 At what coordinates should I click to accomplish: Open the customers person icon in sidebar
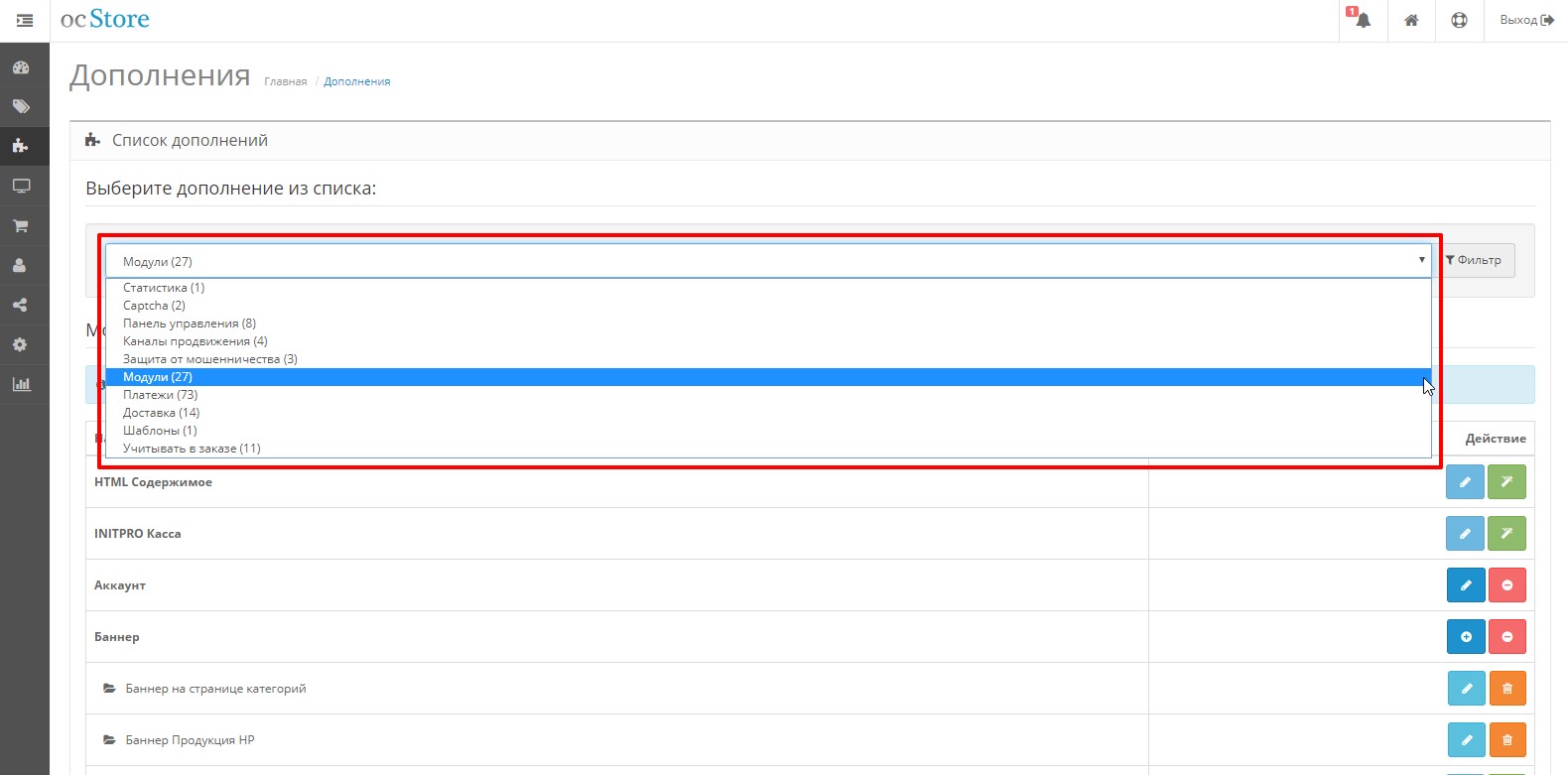coord(21,265)
